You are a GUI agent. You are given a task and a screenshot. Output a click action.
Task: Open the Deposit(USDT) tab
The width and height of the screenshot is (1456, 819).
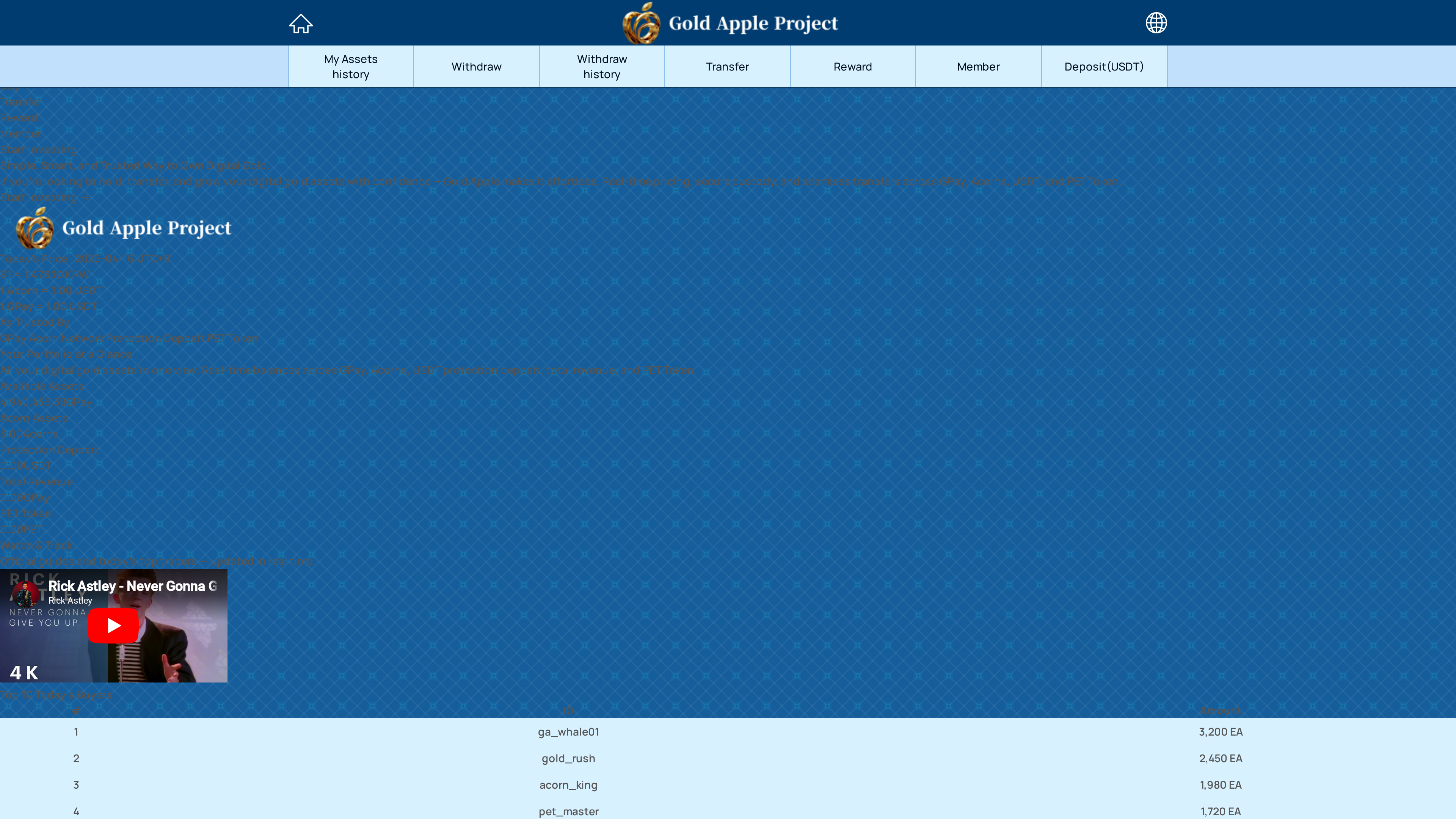click(x=1103, y=67)
